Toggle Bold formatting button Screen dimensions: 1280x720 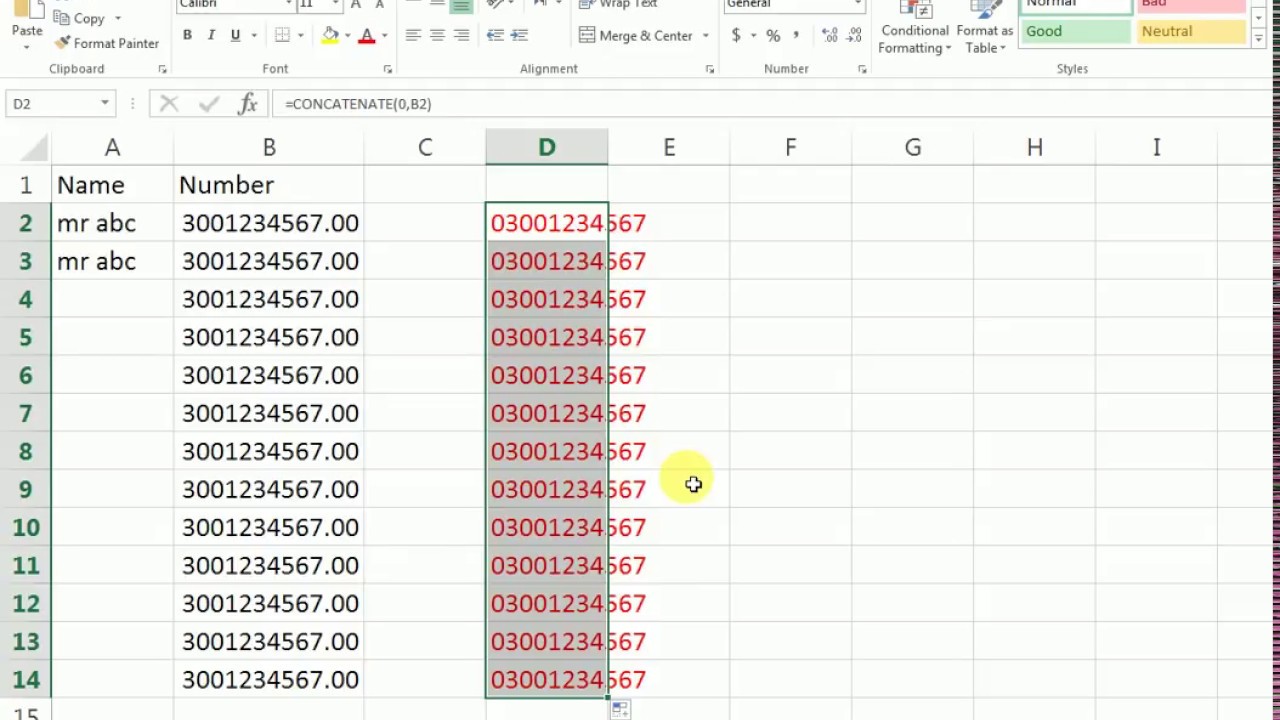pos(187,35)
